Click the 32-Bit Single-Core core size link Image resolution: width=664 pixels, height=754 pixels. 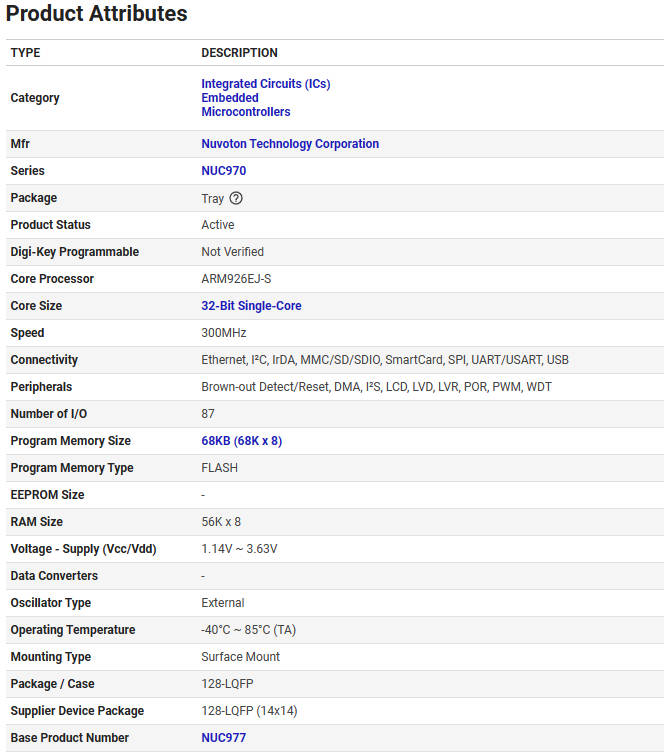pyautogui.click(x=251, y=306)
